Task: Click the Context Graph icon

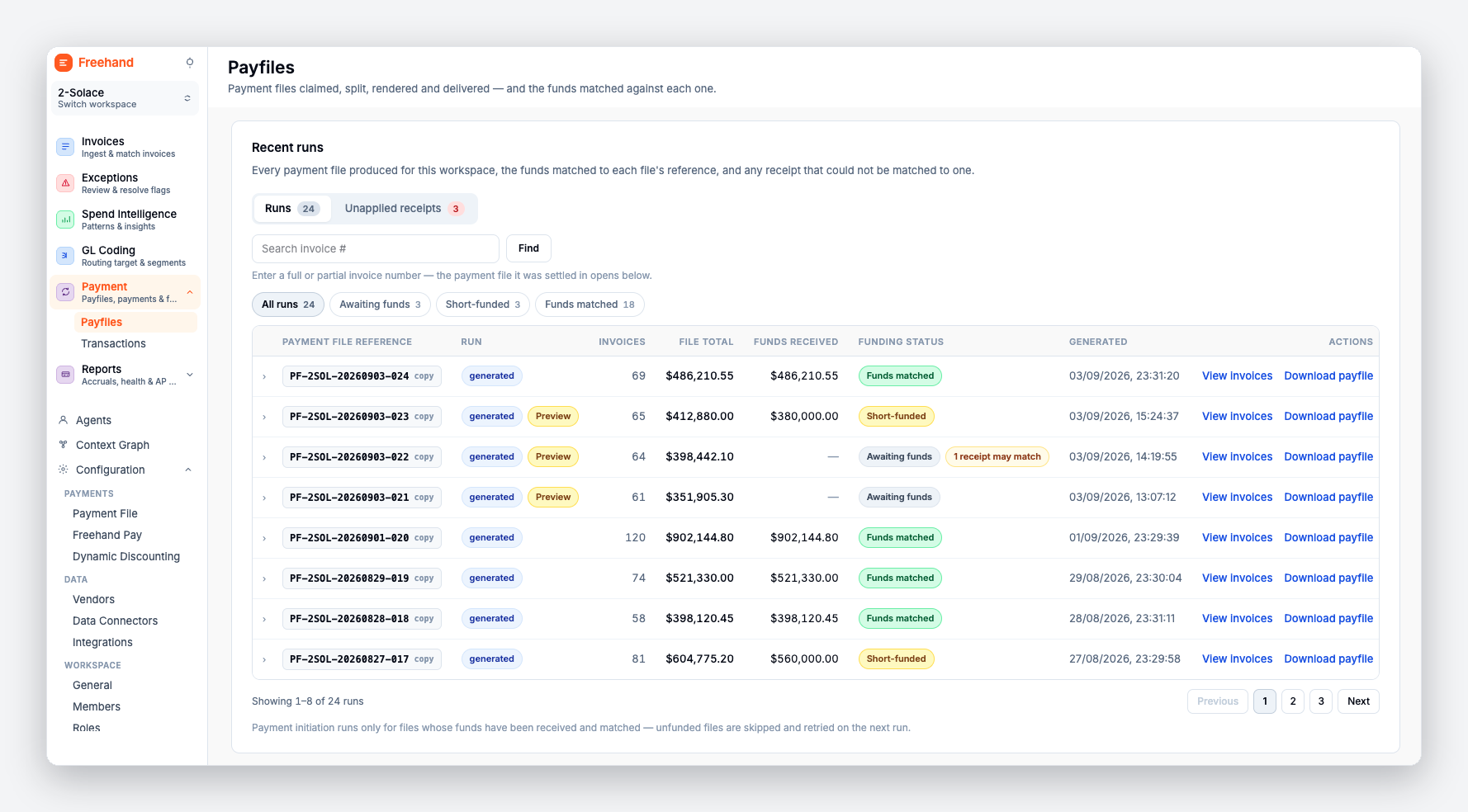Action: coord(63,445)
